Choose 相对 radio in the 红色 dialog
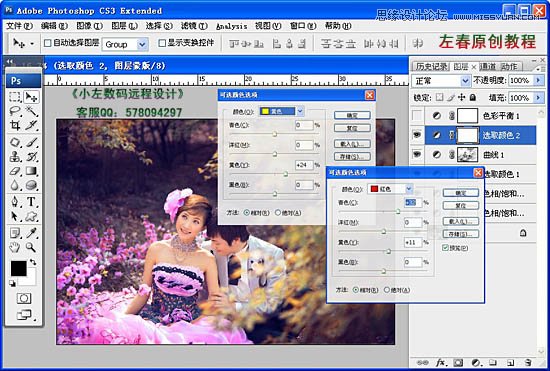Viewport: 550px width, 371px height. [356, 290]
